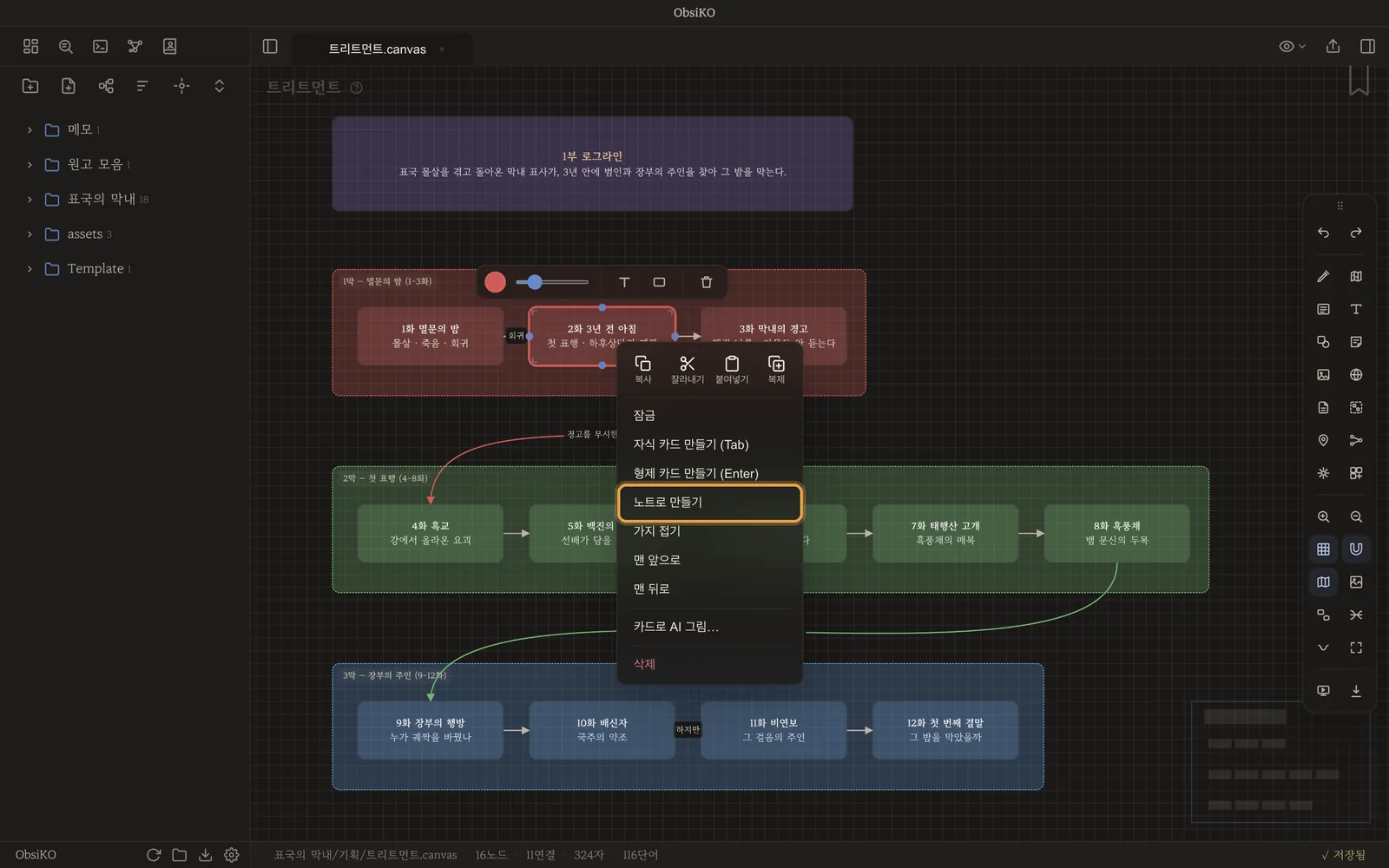This screenshot has height=868, width=1389.
Task: Click the map pin icon in right toolbar
Action: pyautogui.click(x=1323, y=440)
